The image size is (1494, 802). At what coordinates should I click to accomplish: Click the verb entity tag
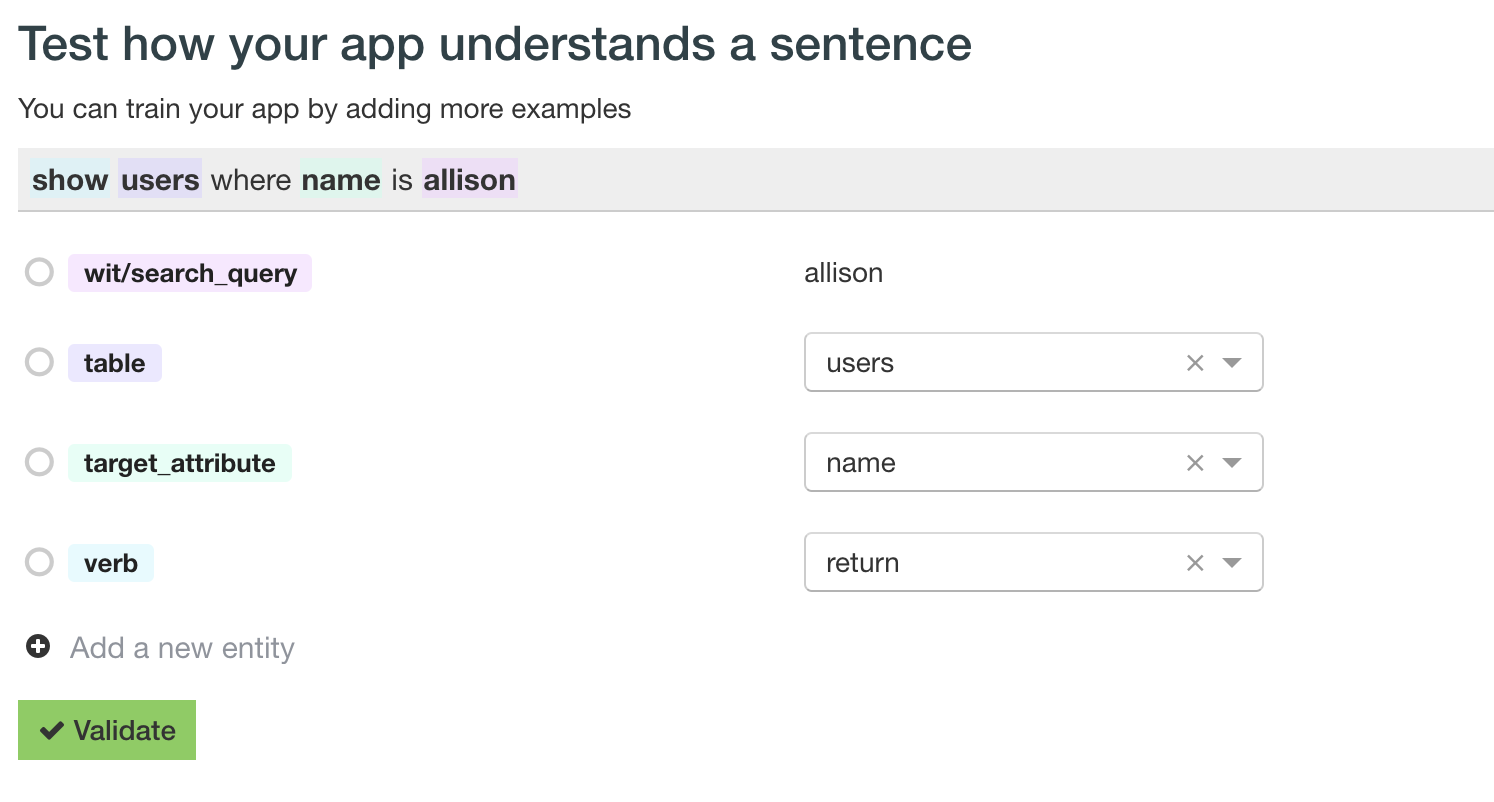[111, 563]
